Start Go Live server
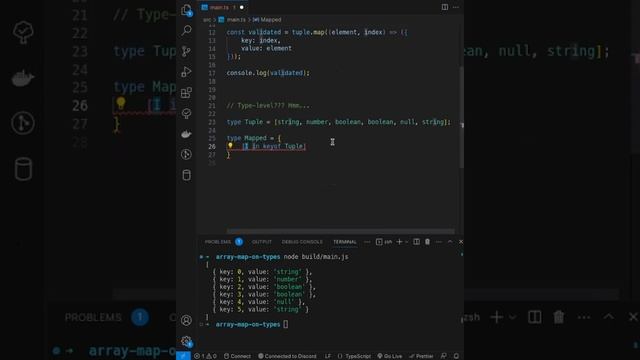This screenshot has width=640, height=360. tap(390, 356)
